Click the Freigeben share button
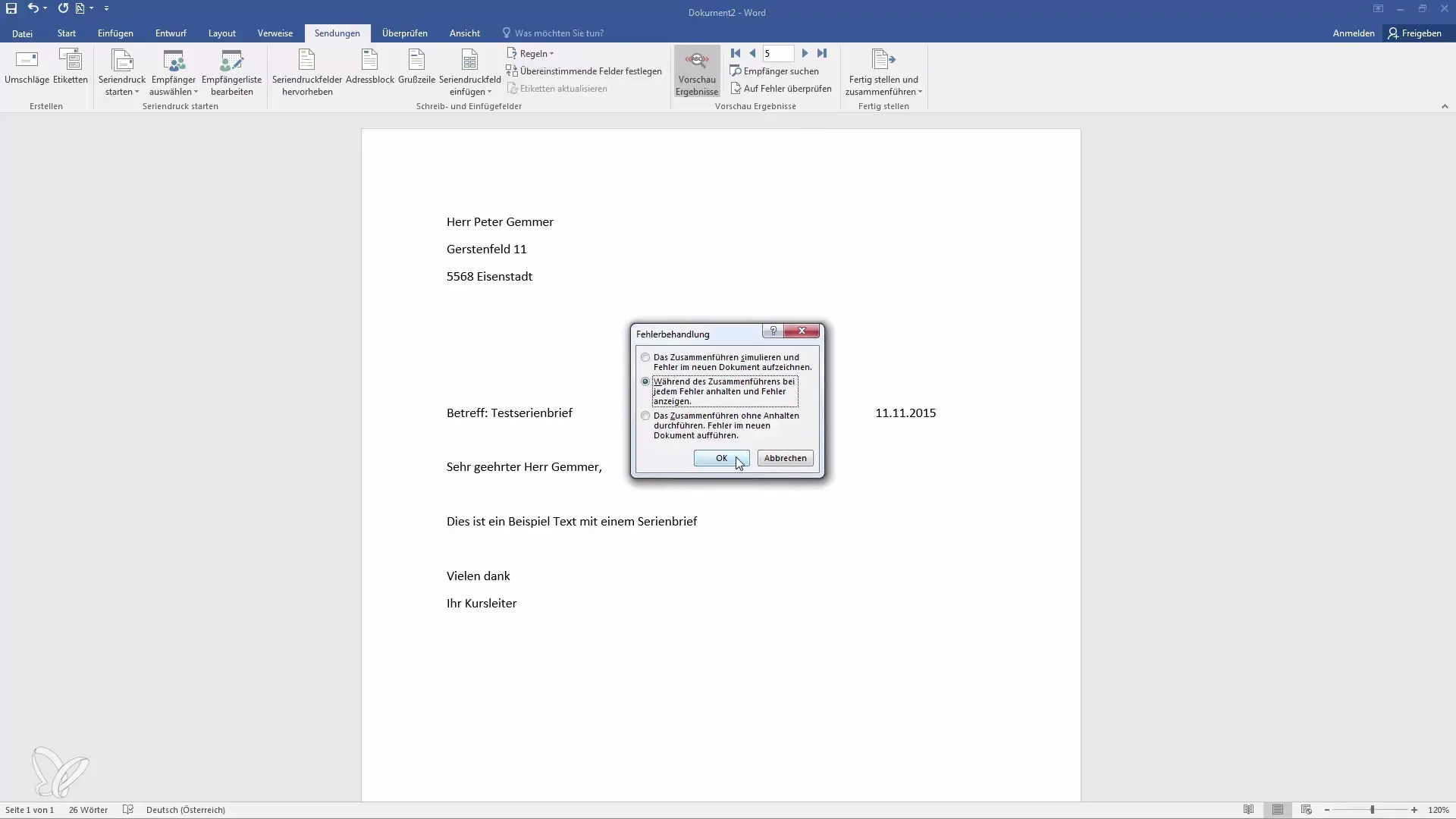Image resolution: width=1456 pixels, height=819 pixels. pos(1415,33)
